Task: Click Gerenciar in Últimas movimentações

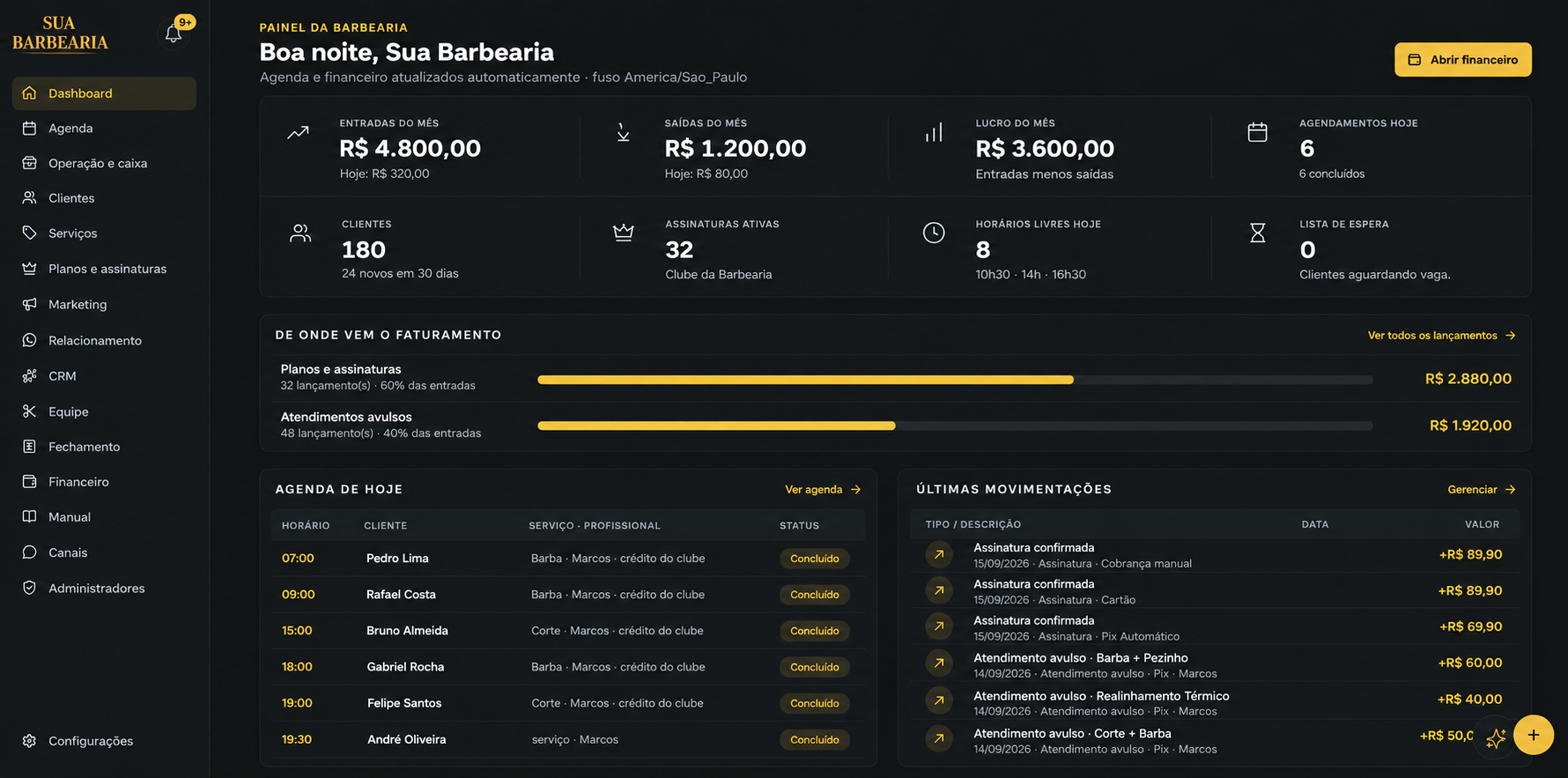Action: pyautogui.click(x=1482, y=490)
